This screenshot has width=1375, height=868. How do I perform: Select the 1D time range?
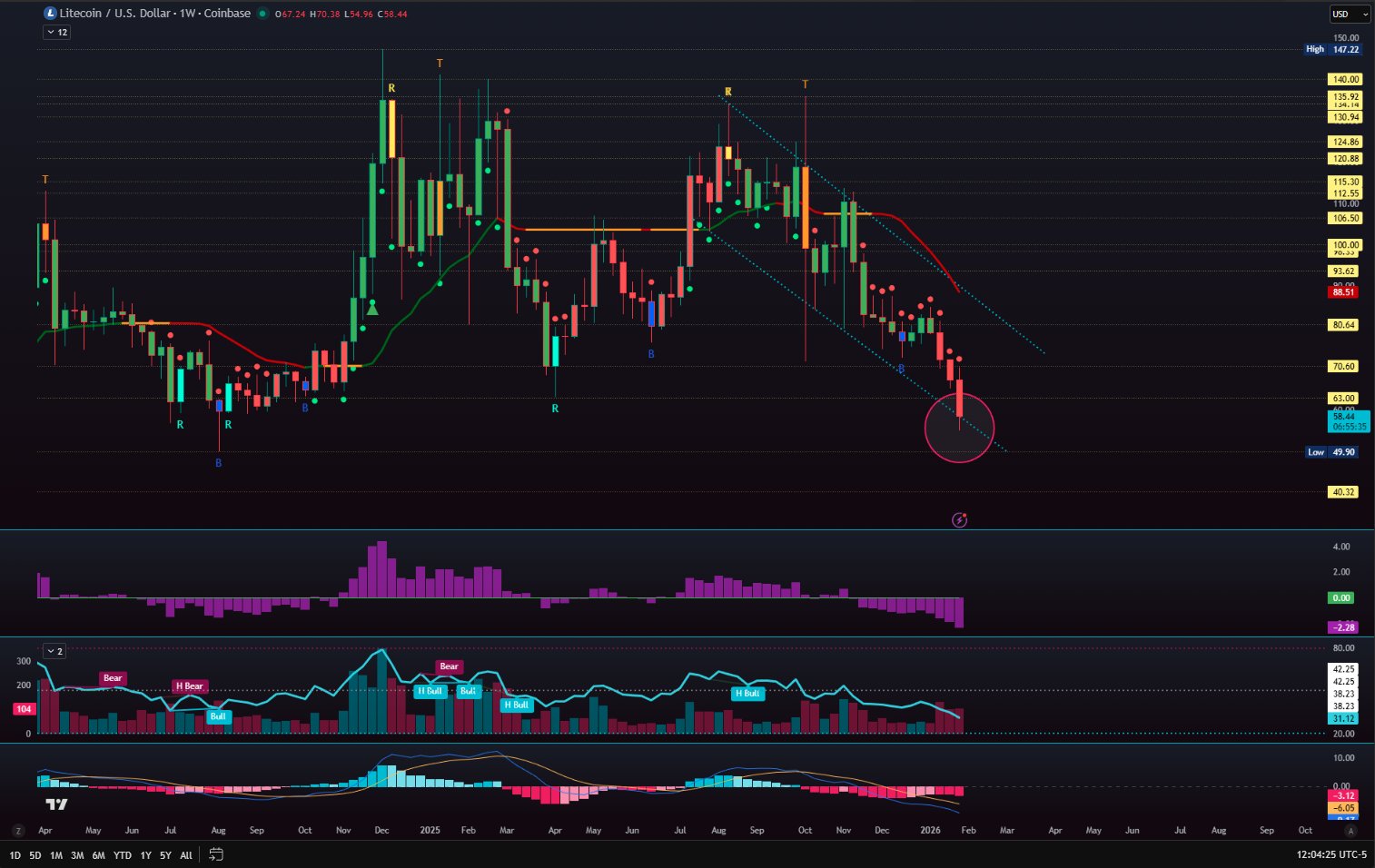pos(15,855)
